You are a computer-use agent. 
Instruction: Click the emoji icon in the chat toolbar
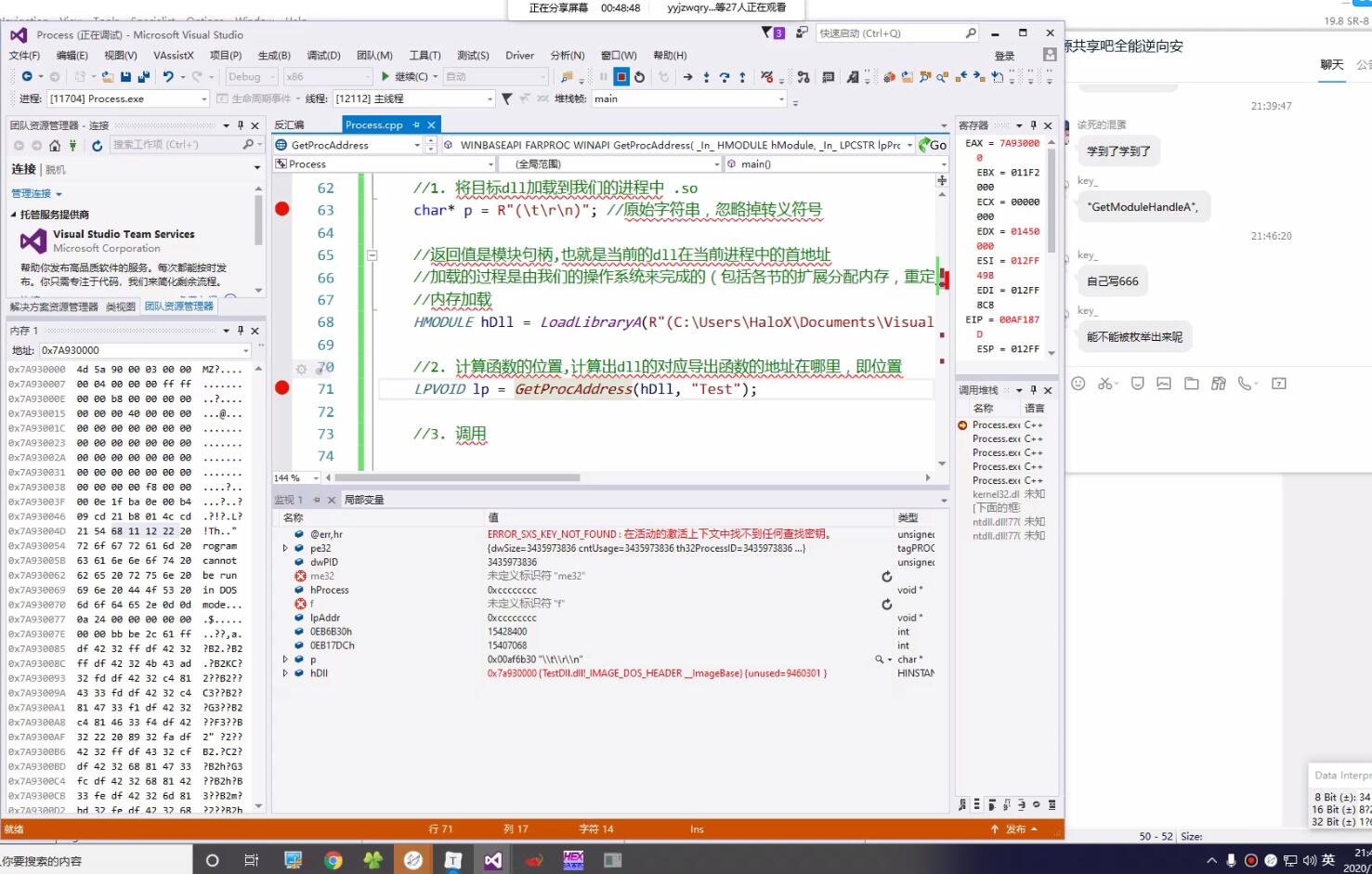pos(1078,383)
